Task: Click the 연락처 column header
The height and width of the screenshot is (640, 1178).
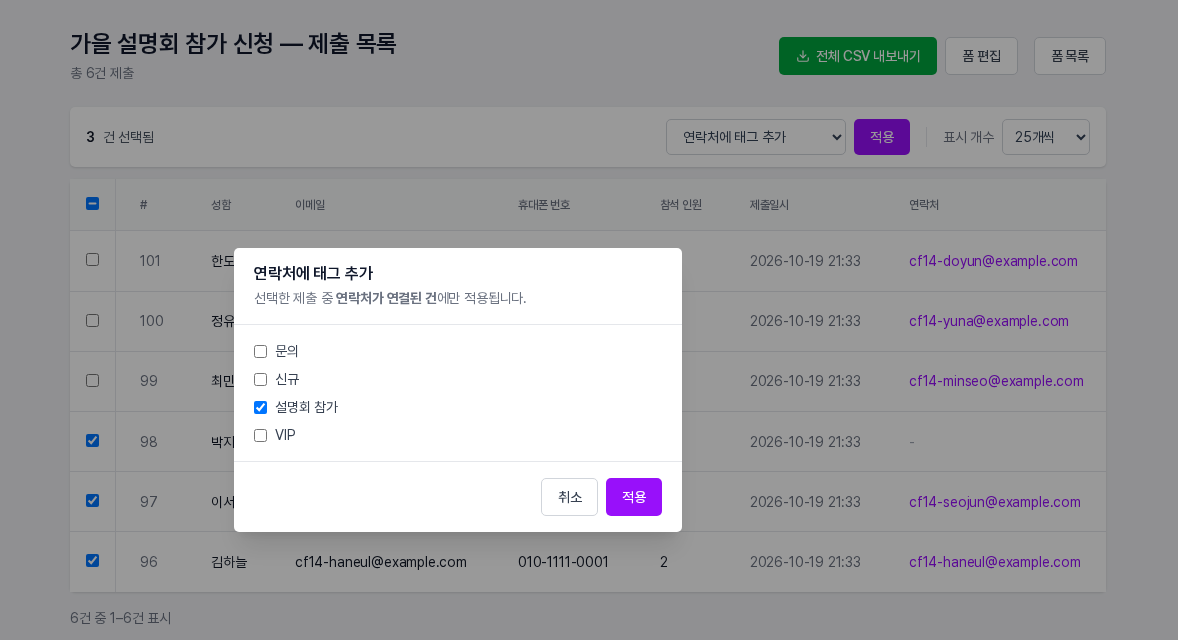Action: click(924, 205)
